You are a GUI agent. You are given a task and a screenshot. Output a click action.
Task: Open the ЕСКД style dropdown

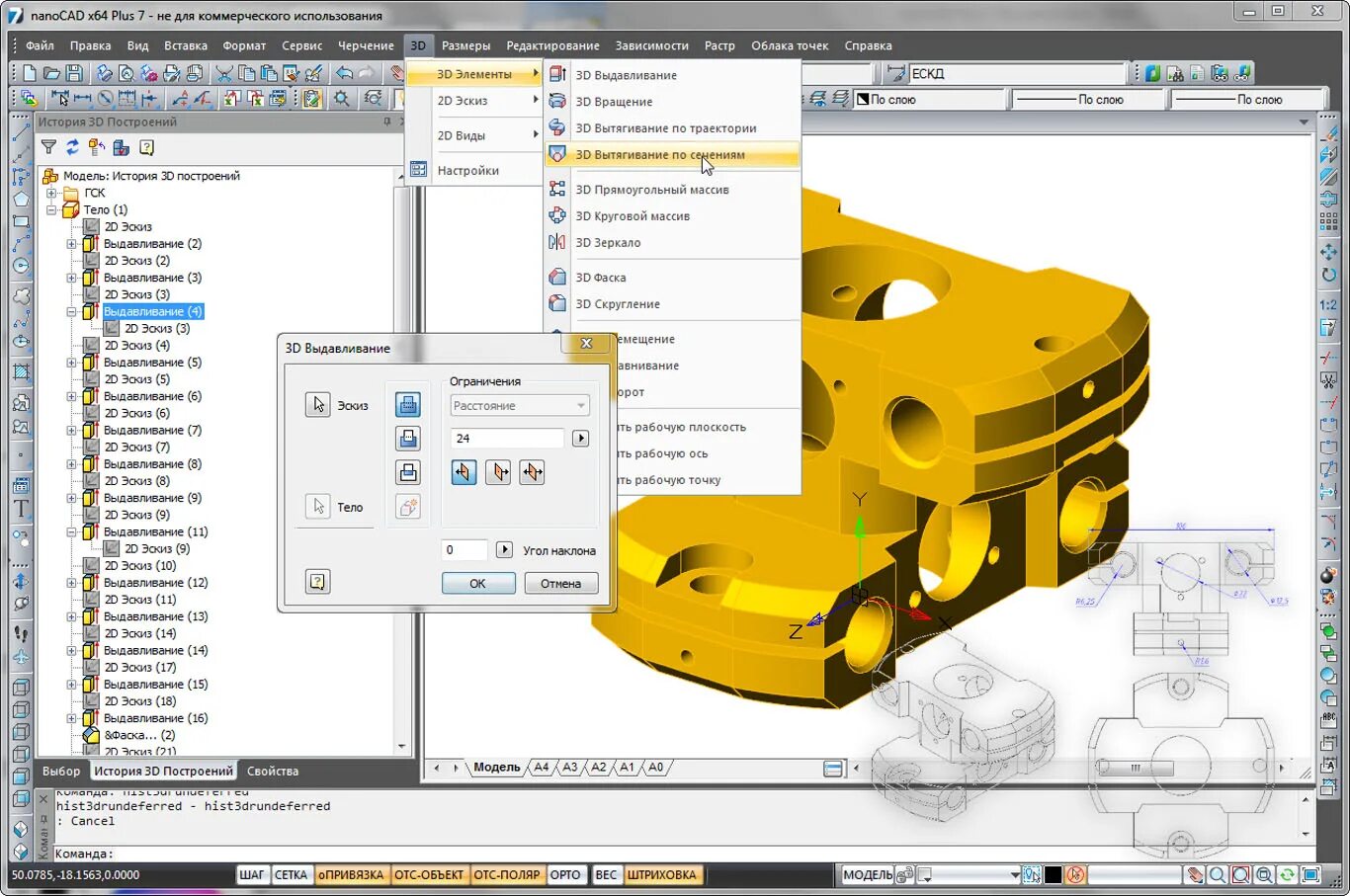pos(1017,73)
